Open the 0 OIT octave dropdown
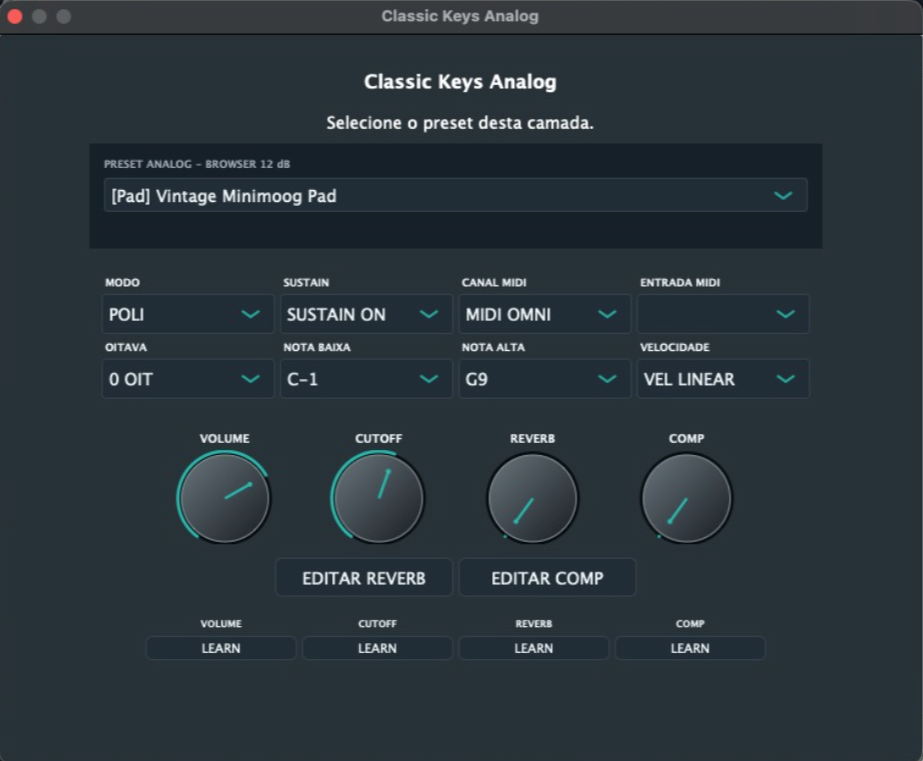 (x=188, y=379)
